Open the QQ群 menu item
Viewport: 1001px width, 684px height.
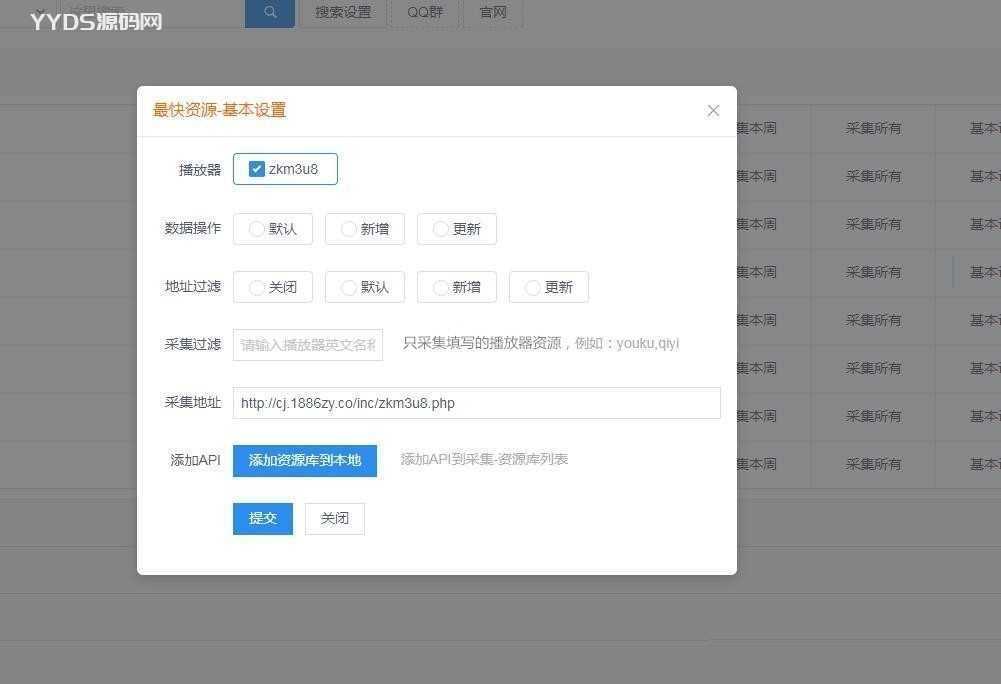point(424,13)
